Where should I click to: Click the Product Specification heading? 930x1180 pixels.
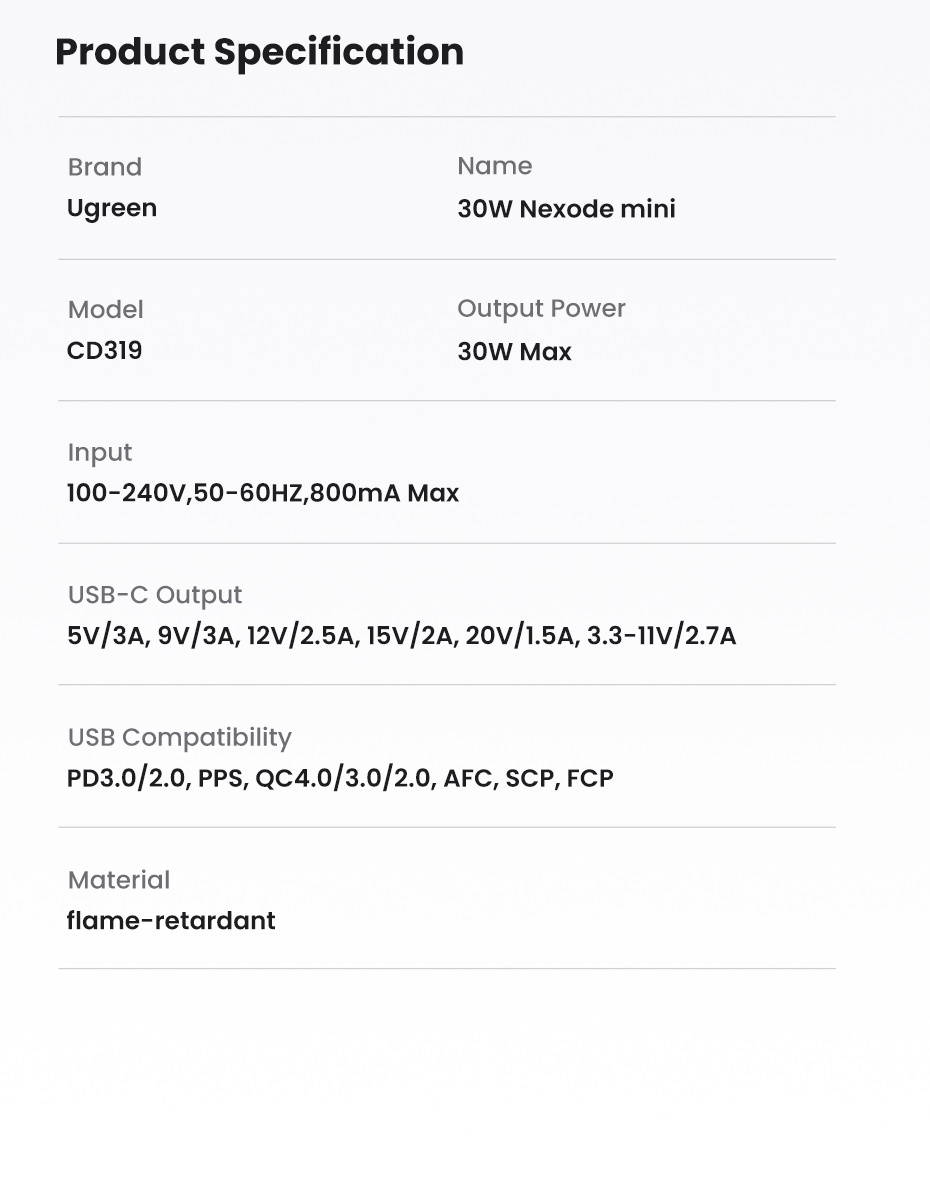[259, 52]
